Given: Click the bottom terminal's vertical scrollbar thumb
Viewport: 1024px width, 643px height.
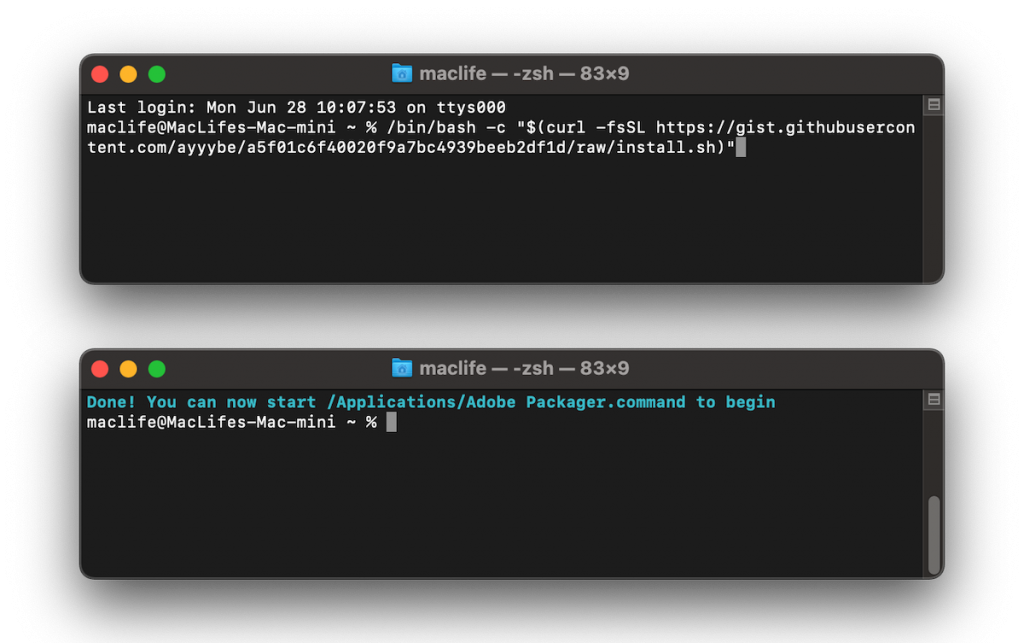Looking at the screenshot, I should point(934,534).
